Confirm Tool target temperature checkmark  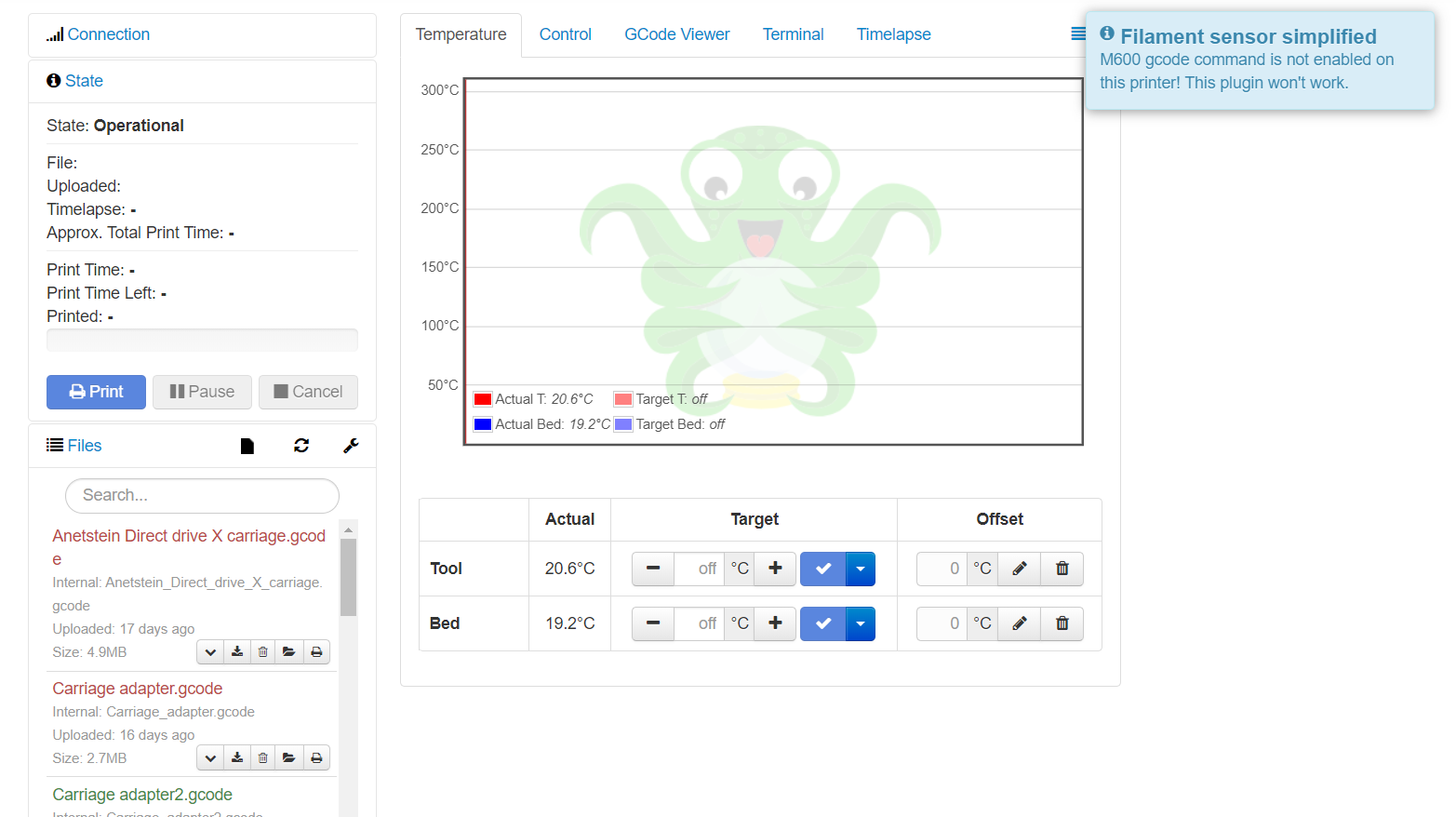click(823, 569)
